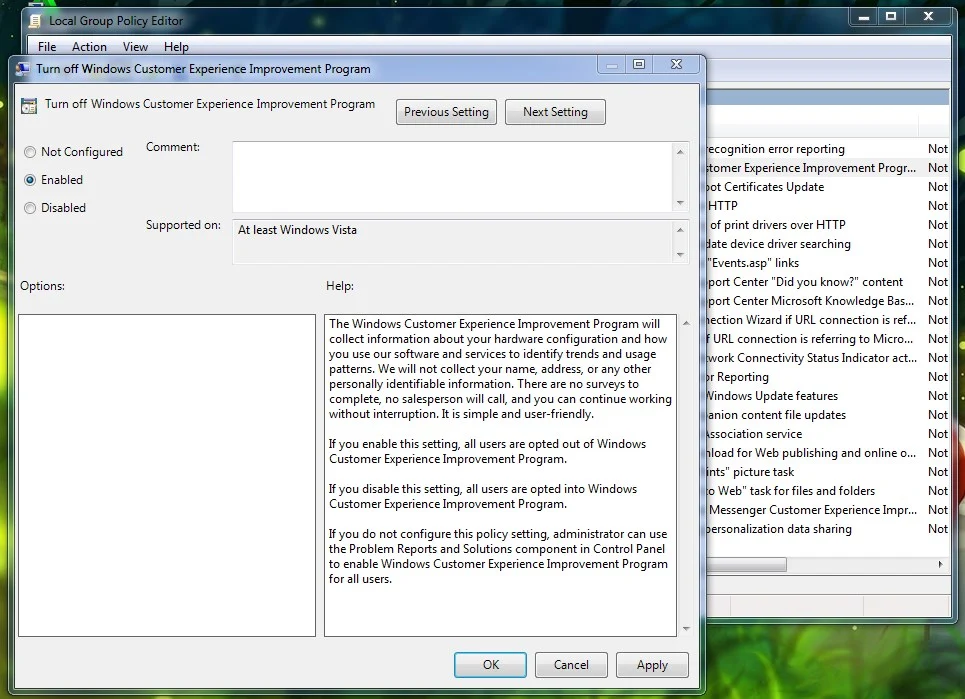Click Supported on box scroll down arrow
The image size is (965, 699).
coord(680,255)
